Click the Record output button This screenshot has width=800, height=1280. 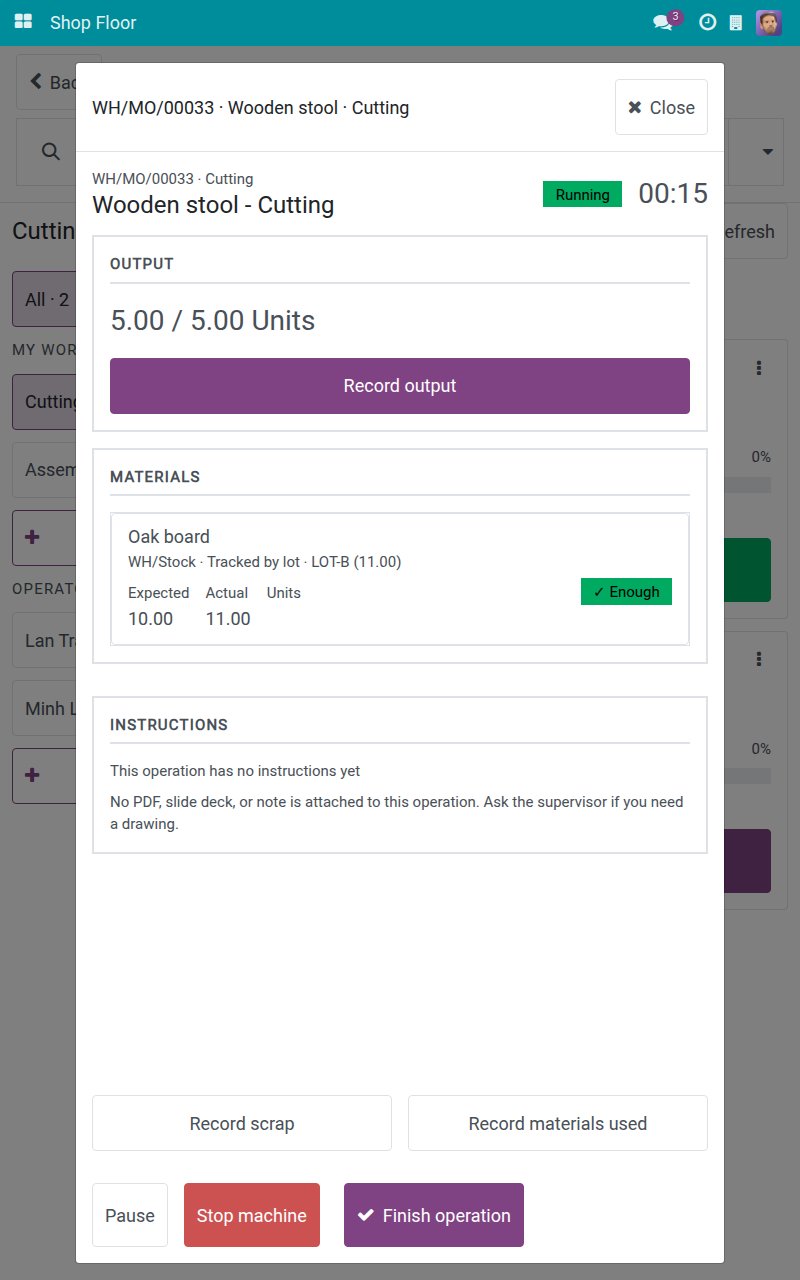coord(400,386)
